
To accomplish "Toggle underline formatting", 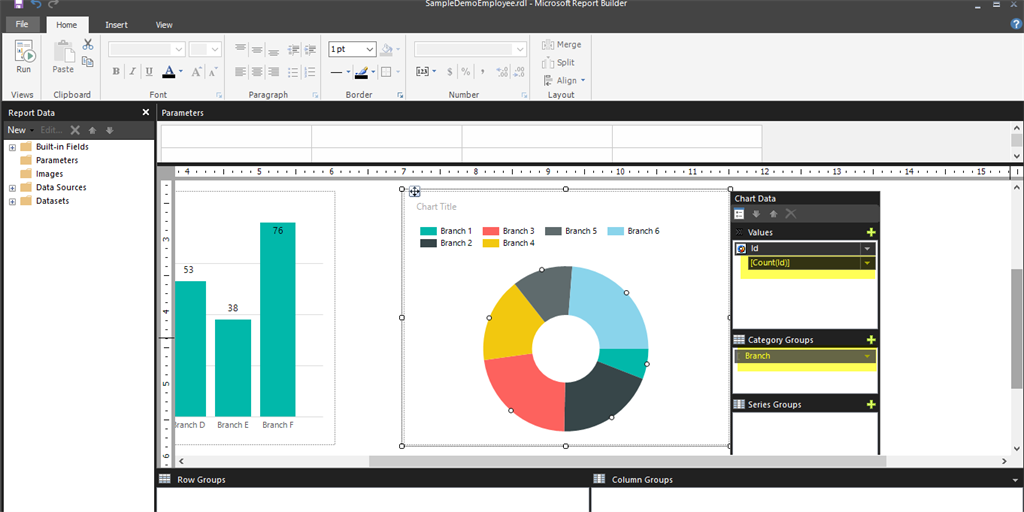I will (149, 72).
